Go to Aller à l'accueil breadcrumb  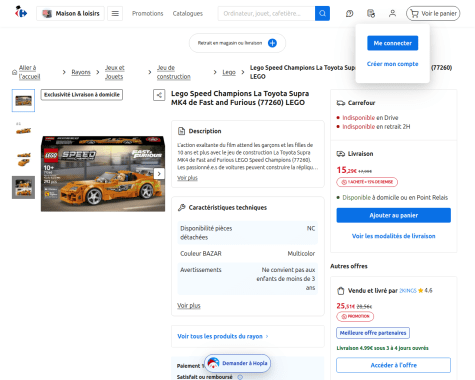tap(29, 72)
